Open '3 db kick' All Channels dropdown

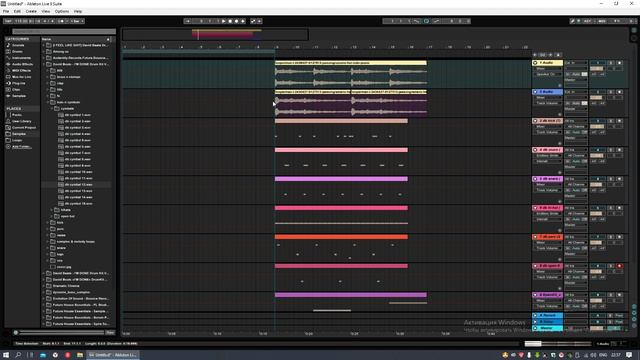(x=576, y=127)
